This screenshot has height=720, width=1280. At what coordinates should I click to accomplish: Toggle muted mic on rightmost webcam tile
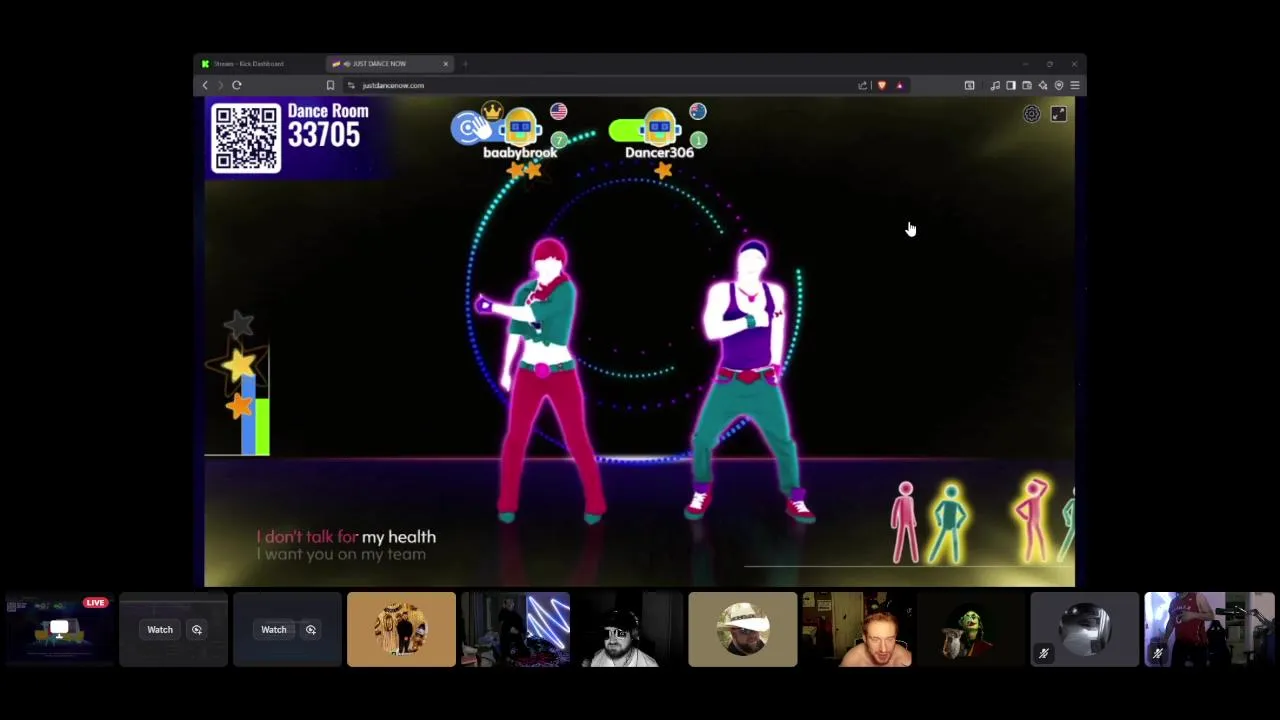tap(1158, 654)
